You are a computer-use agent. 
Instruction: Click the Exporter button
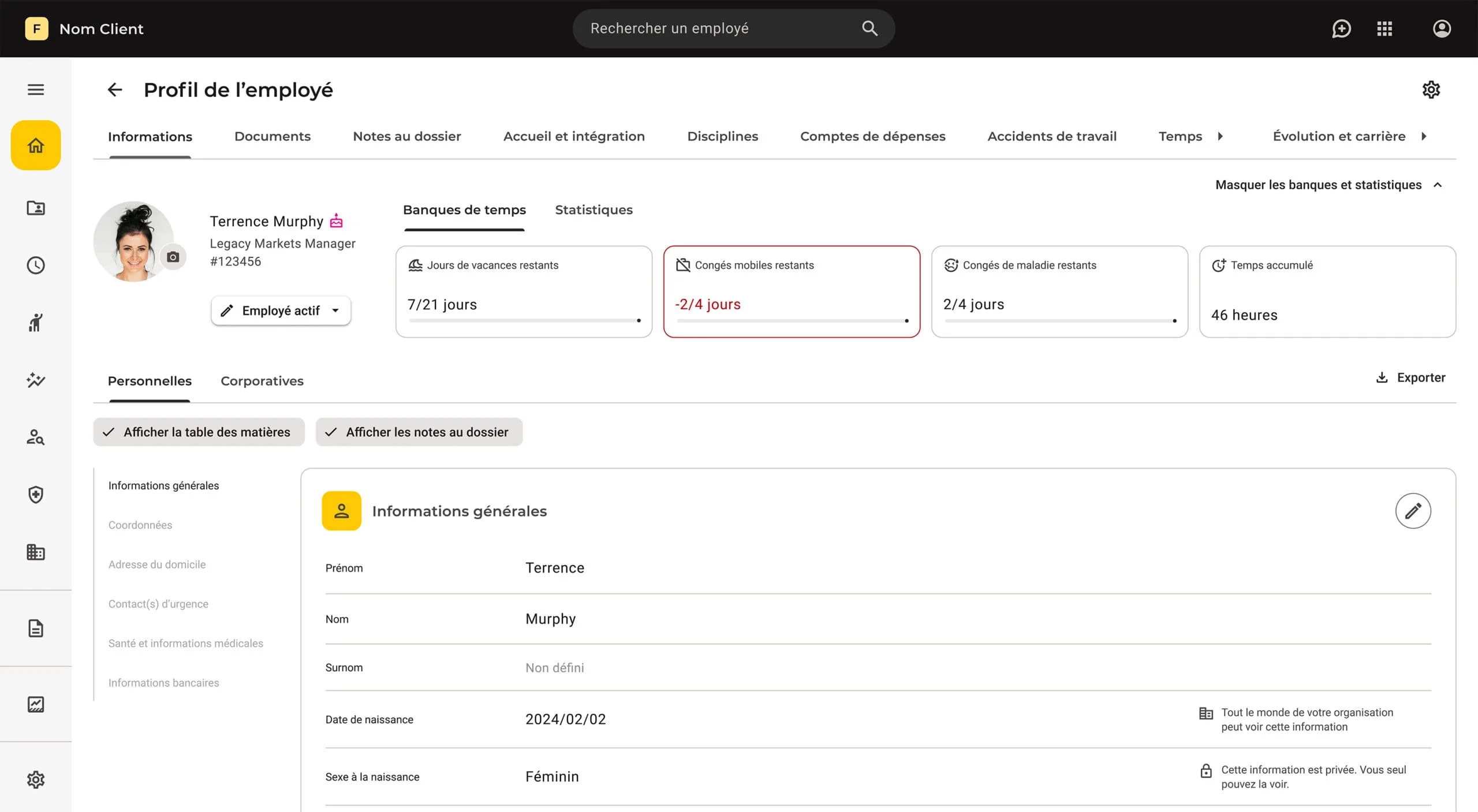pyautogui.click(x=1410, y=377)
